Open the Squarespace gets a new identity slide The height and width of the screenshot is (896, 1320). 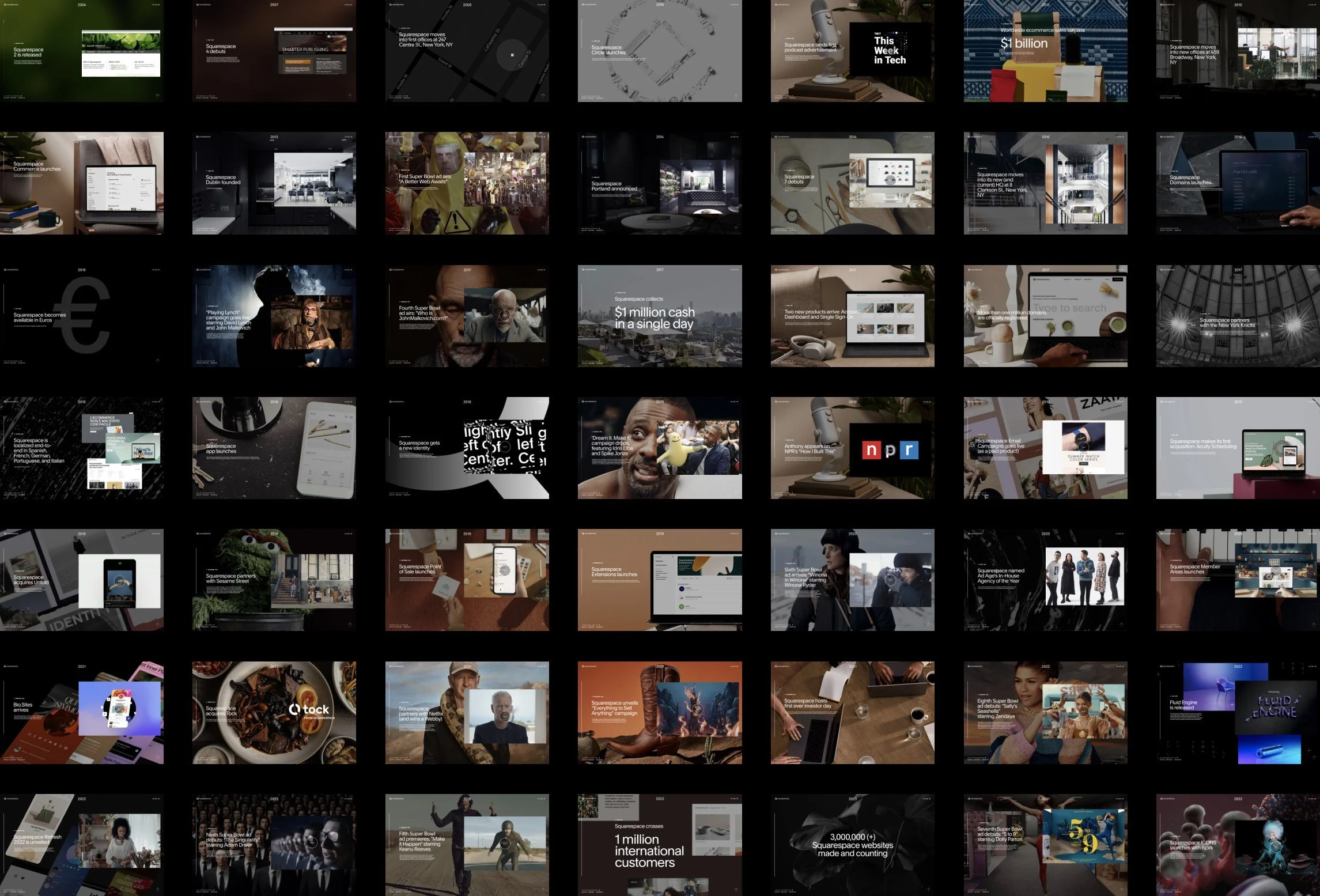pos(467,448)
